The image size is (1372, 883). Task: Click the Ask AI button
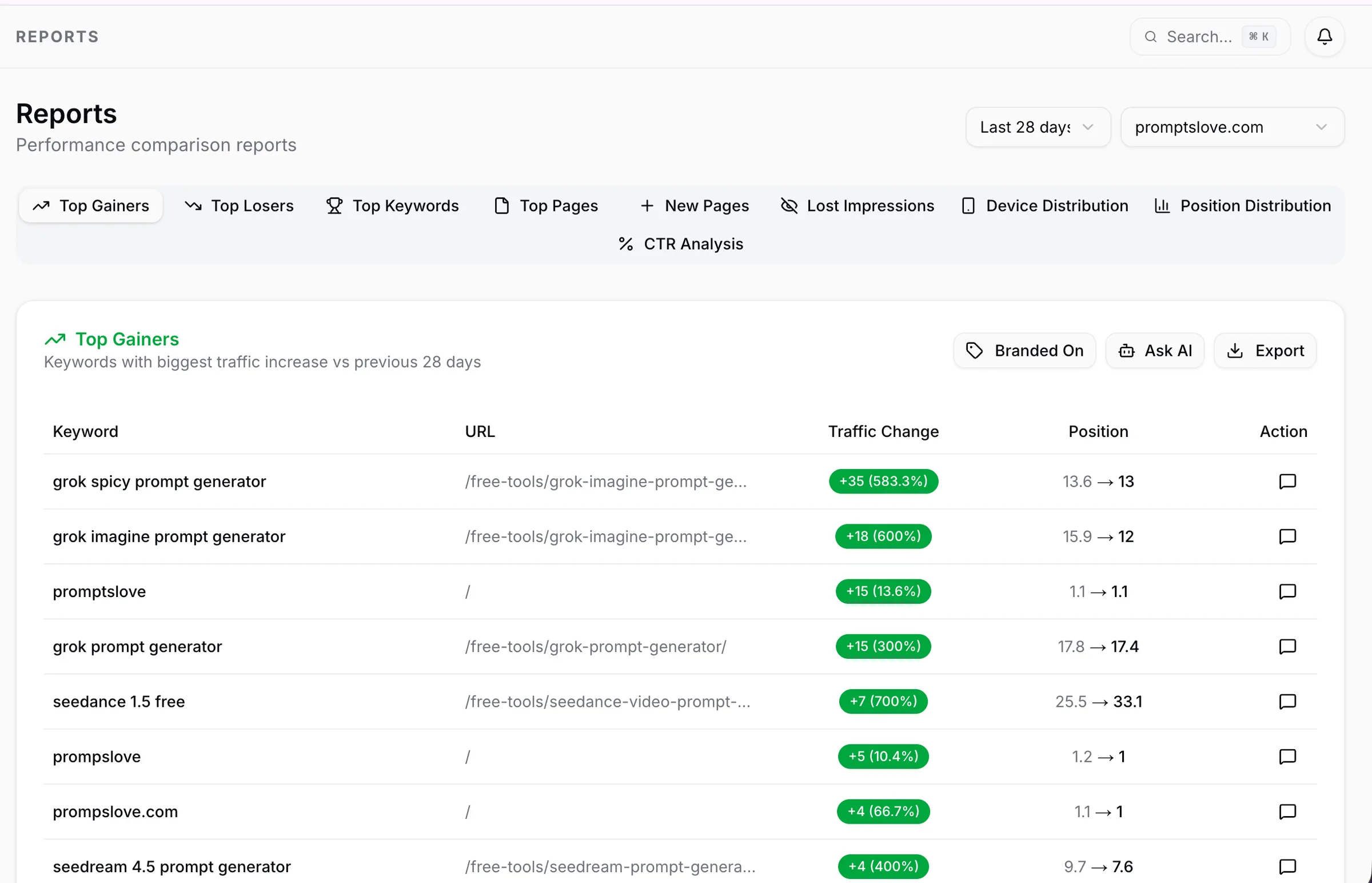tap(1154, 351)
